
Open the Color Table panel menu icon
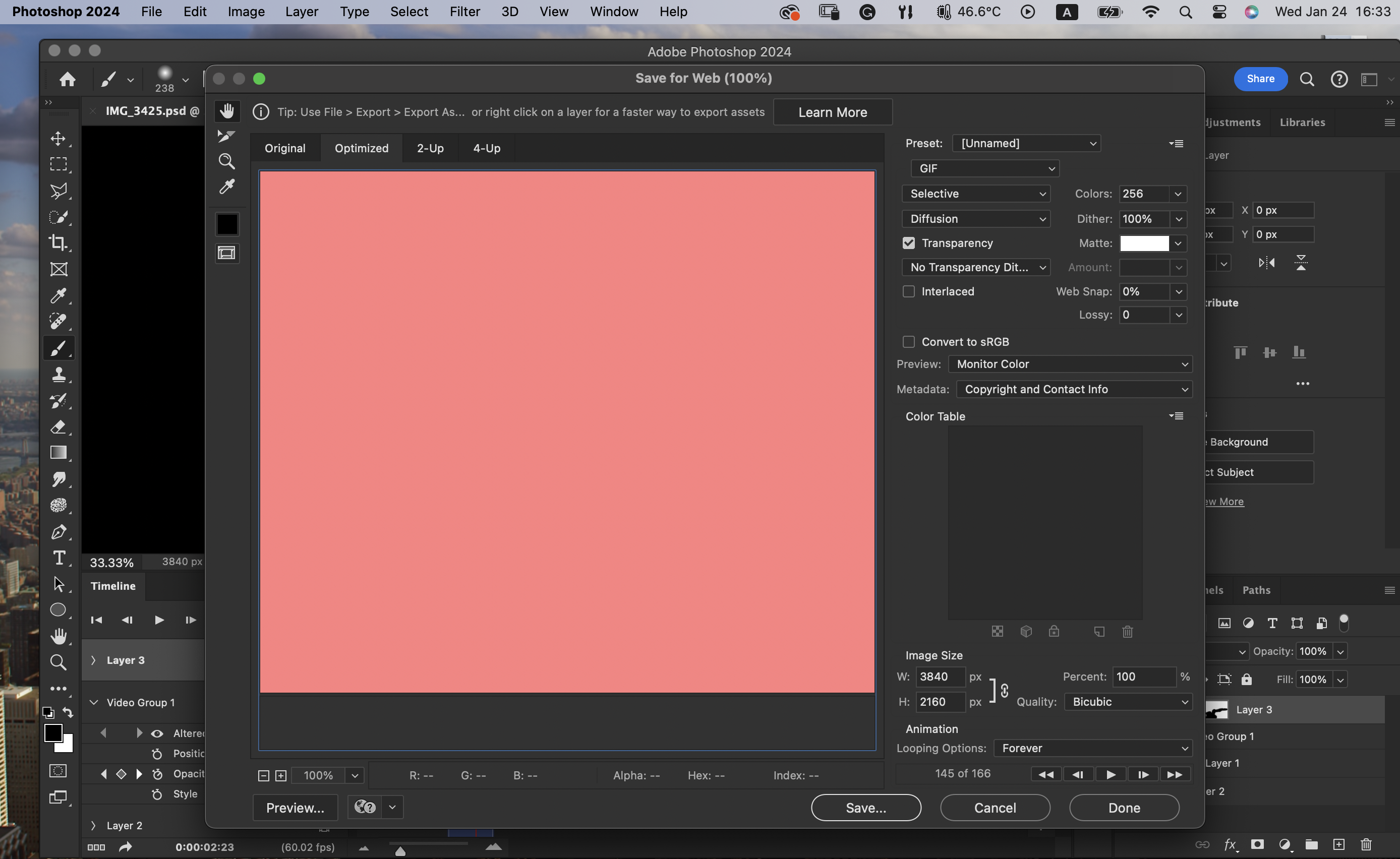pos(1176,416)
